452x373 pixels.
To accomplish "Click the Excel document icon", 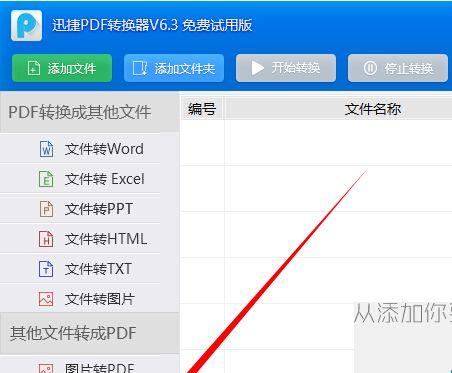I will [46, 179].
